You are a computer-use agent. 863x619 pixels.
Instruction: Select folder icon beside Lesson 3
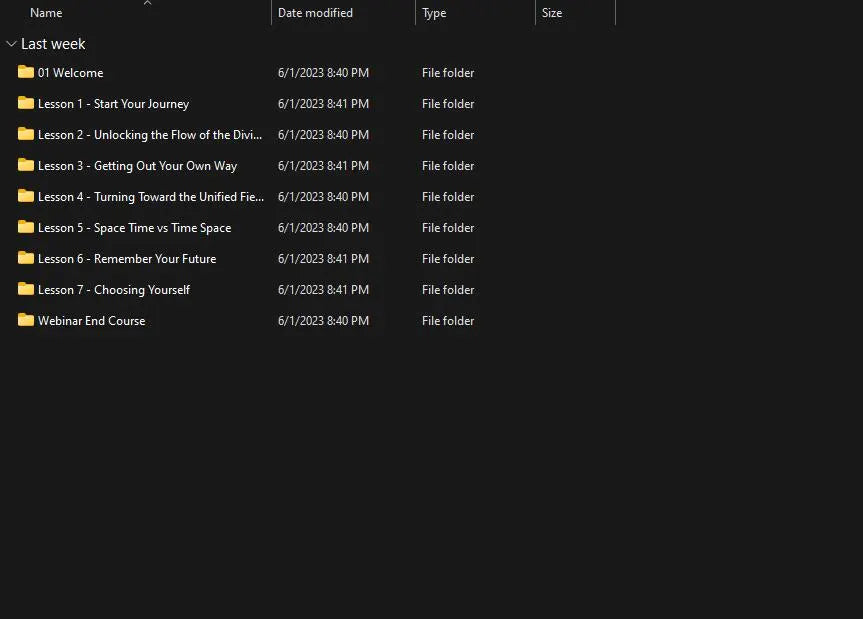26,165
